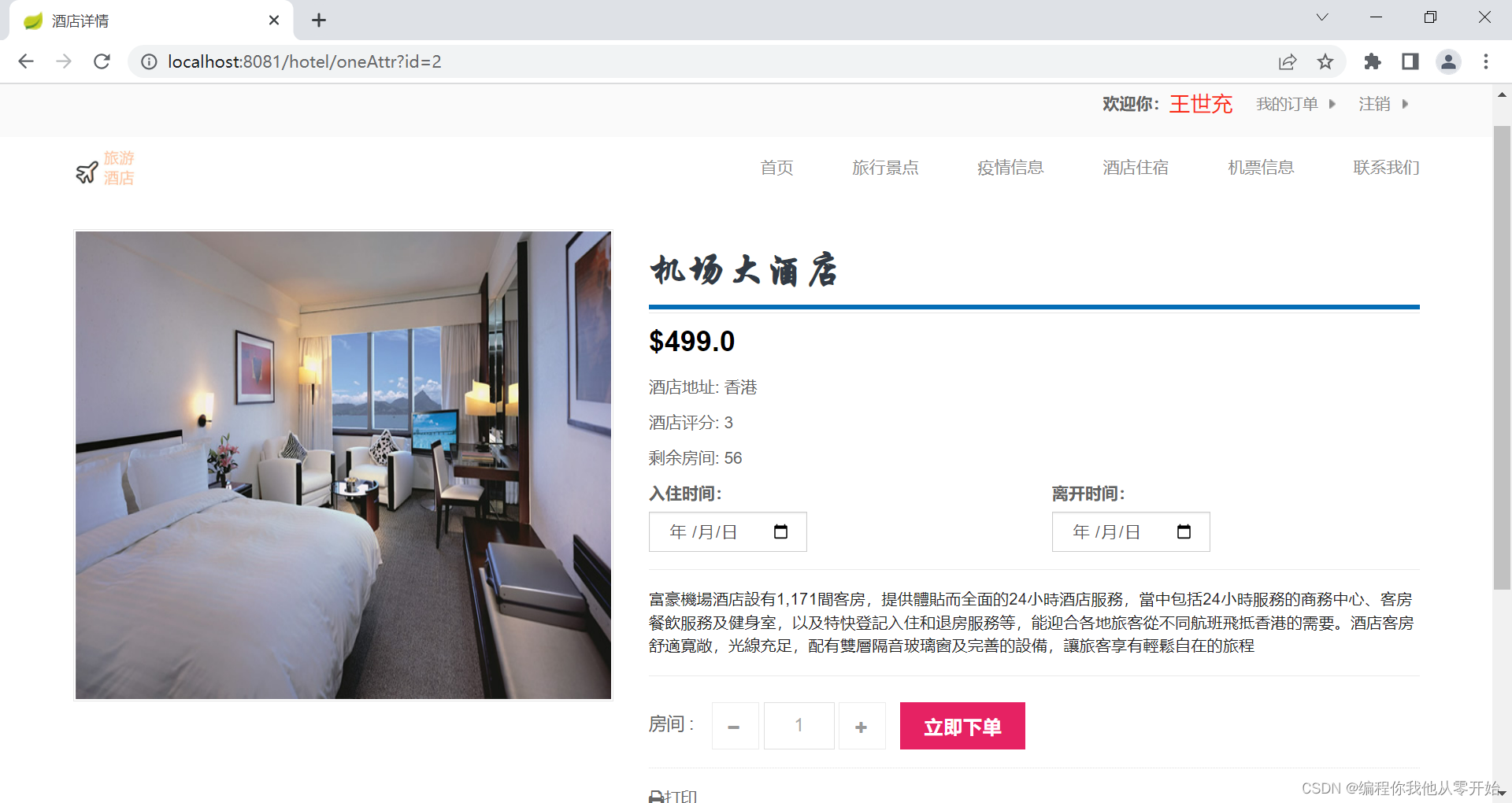Click the site info icon beside the URL
The width and height of the screenshot is (1512, 803).
[149, 61]
